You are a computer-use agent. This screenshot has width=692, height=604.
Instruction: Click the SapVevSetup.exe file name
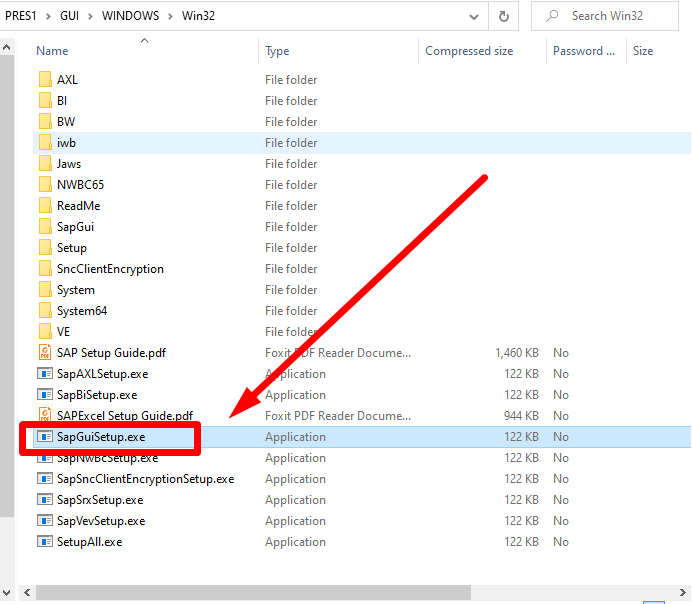coord(101,521)
